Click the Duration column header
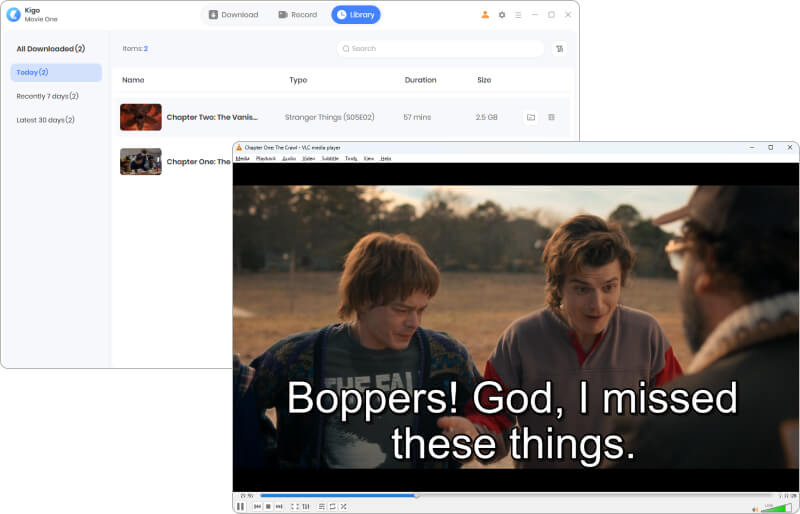This screenshot has width=800, height=514. point(420,80)
